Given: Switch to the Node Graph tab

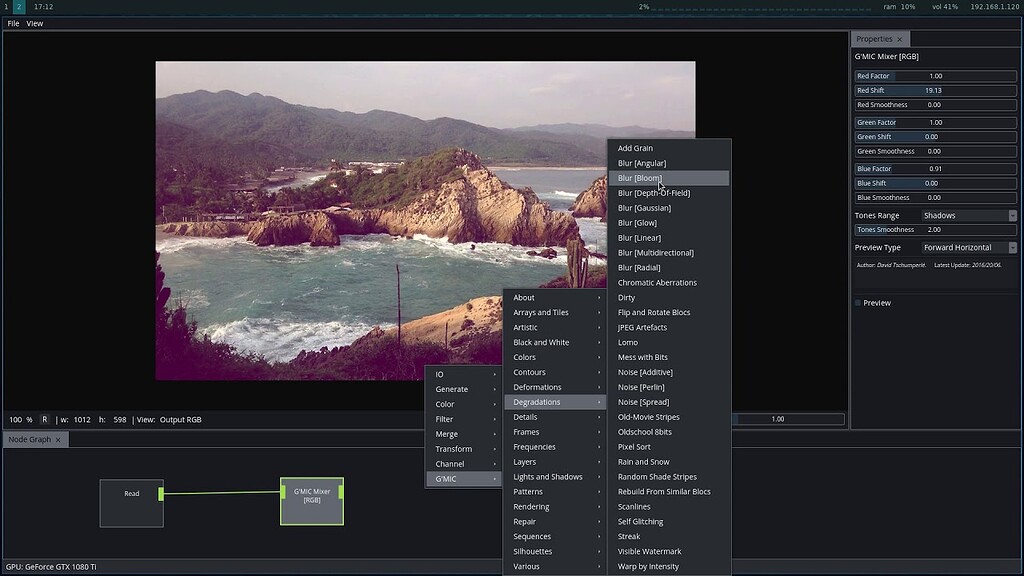Looking at the screenshot, I should [x=28, y=438].
